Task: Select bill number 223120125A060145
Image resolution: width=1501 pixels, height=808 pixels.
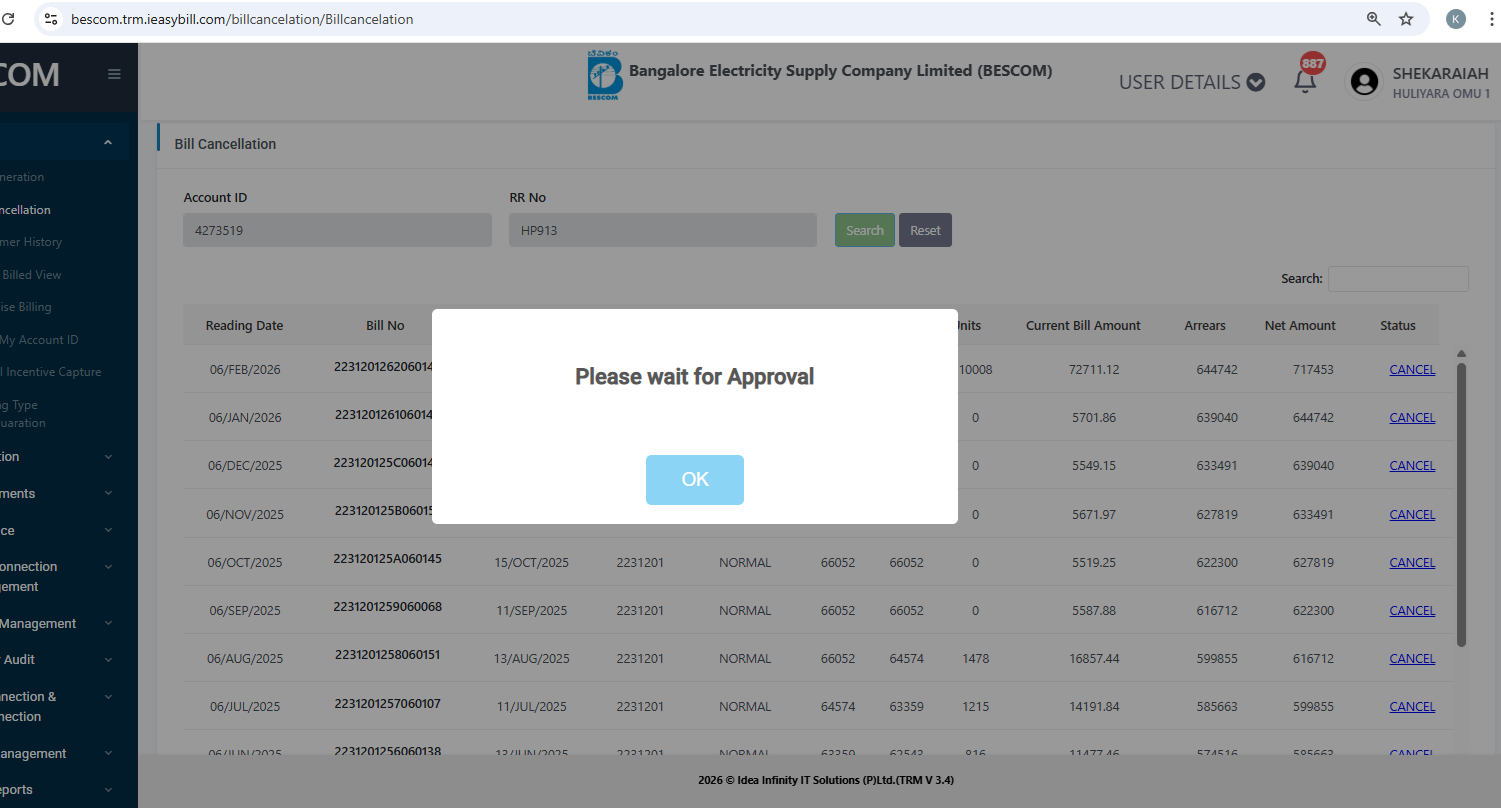Action: pyautogui.click(x=388, y=559)
